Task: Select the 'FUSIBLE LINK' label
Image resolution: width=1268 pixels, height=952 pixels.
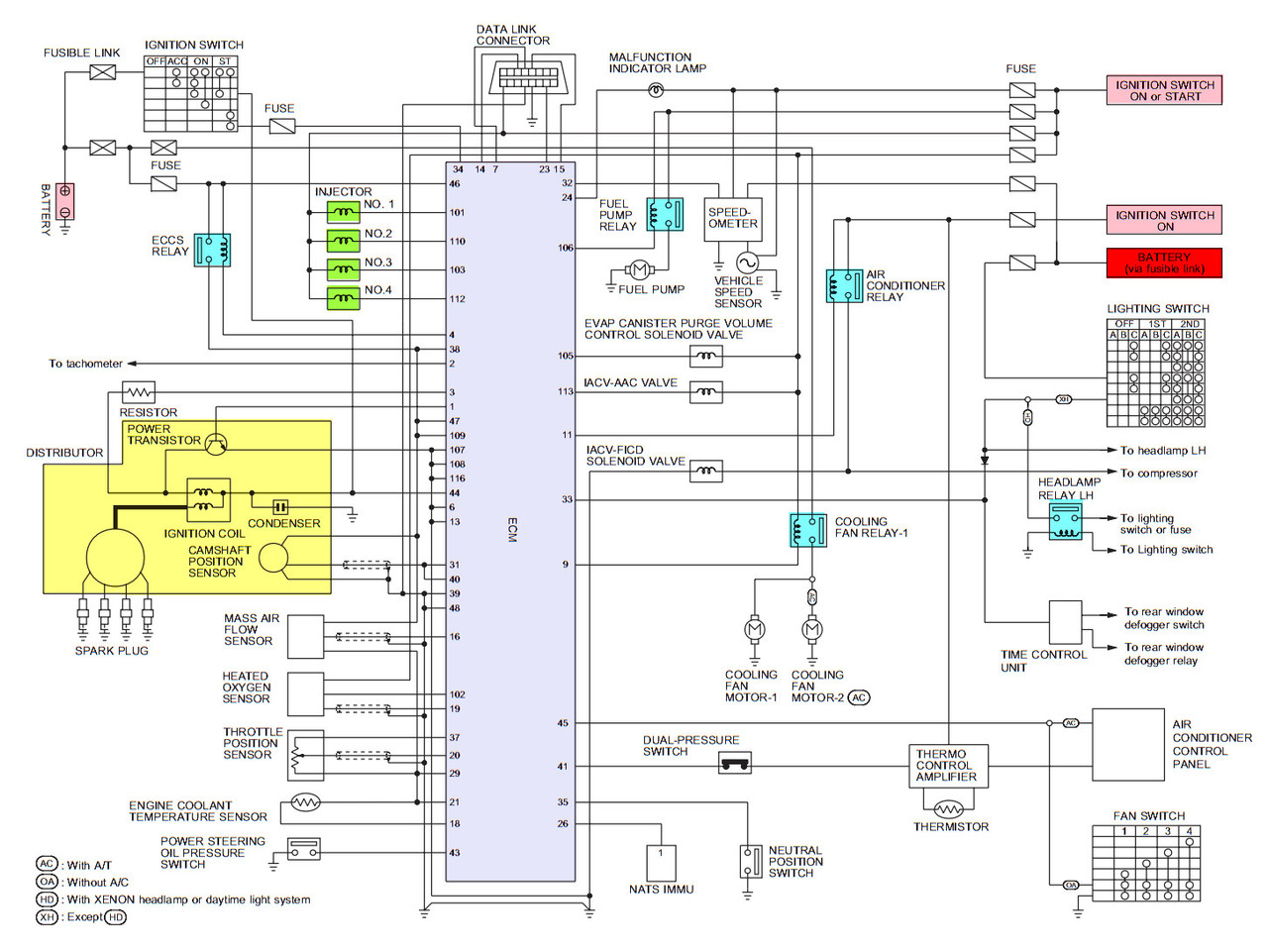Action: coord(81,53)
